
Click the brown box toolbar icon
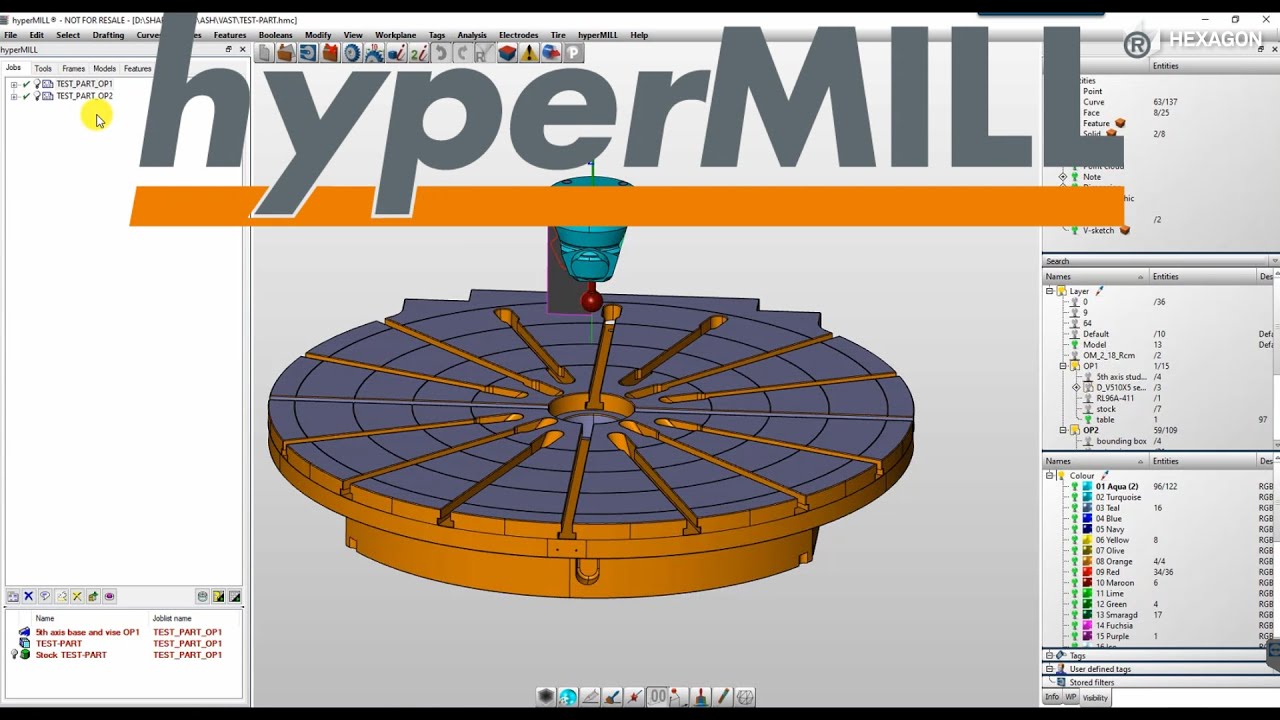[x=286, y=53]
